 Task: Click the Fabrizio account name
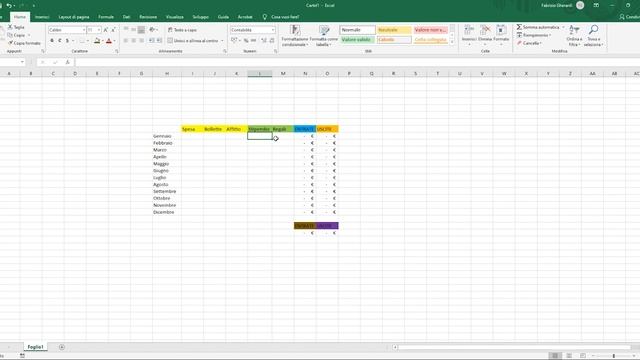point(557,6)
